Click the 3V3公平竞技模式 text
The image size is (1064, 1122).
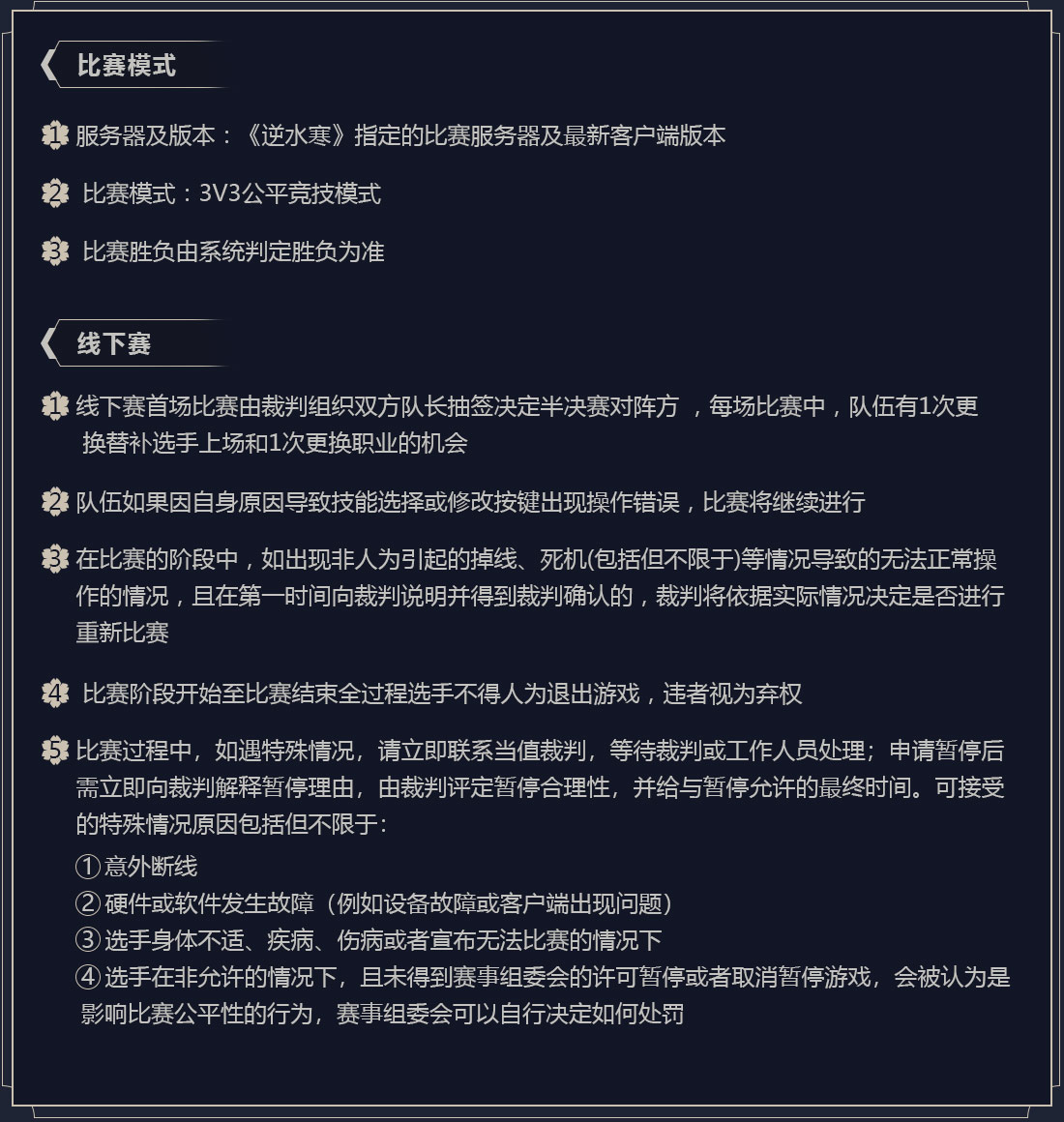(290, 193)
